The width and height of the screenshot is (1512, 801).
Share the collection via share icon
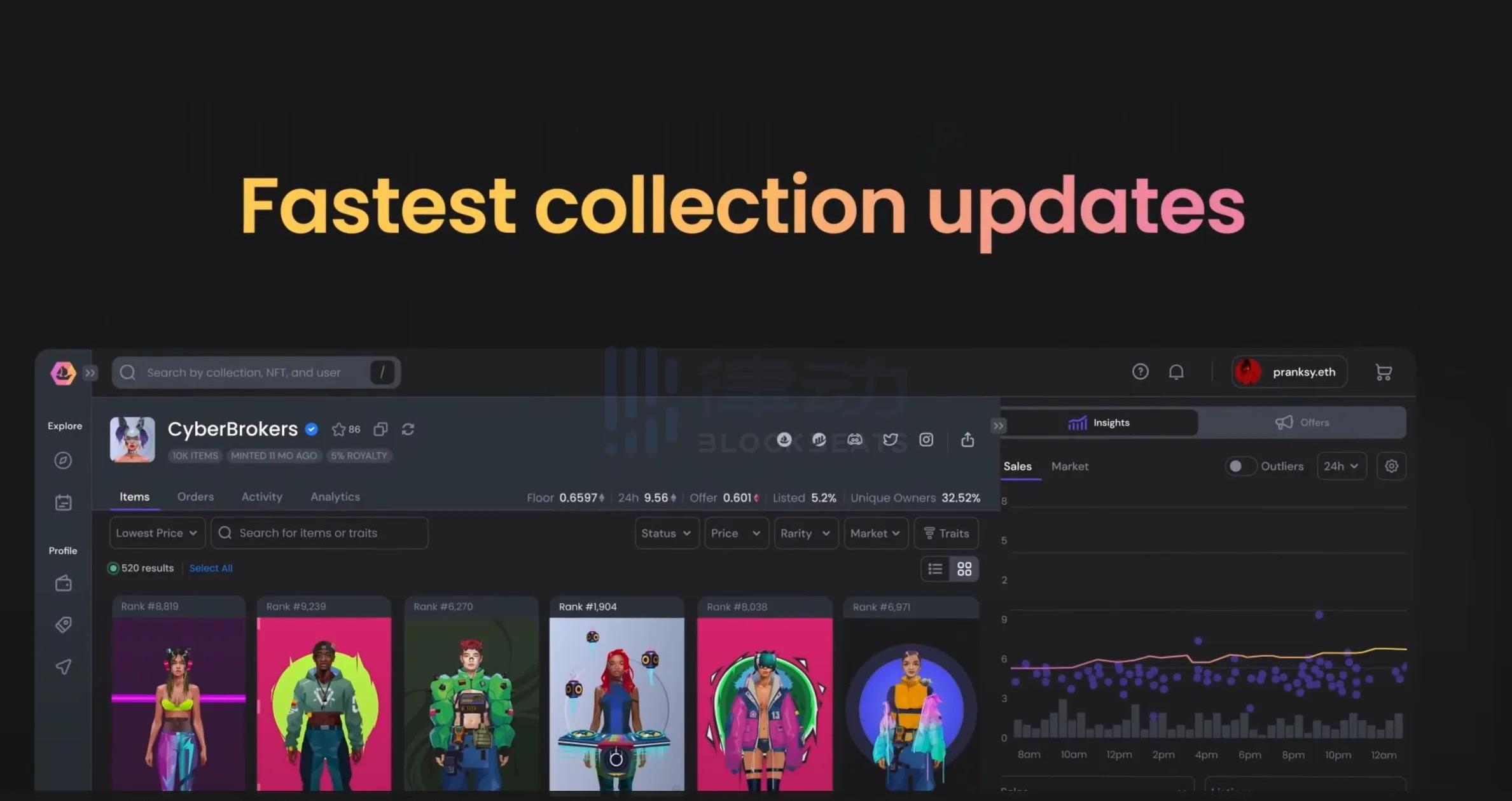pos(968,440)
